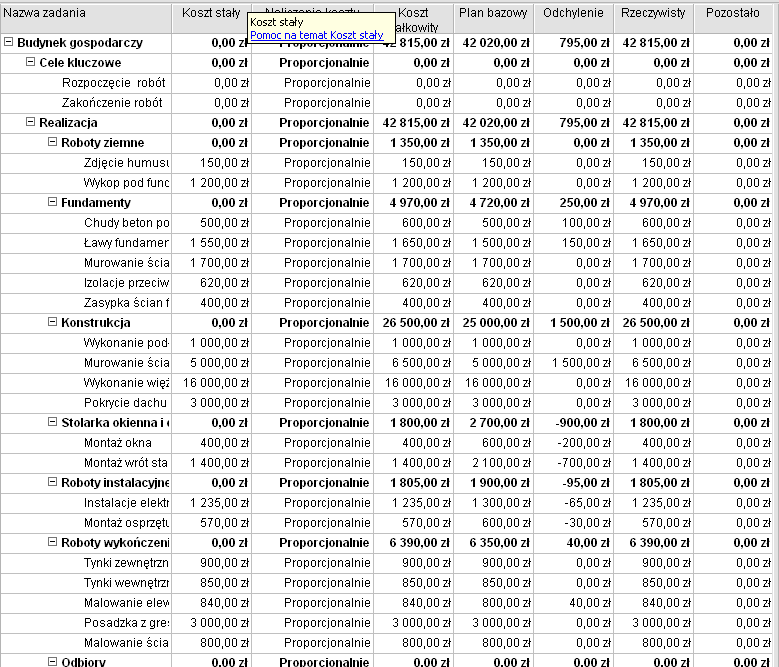Collapse the Budynek gospodarczy summary task
The height and width of the screenshot is (667, 779).
8,42
